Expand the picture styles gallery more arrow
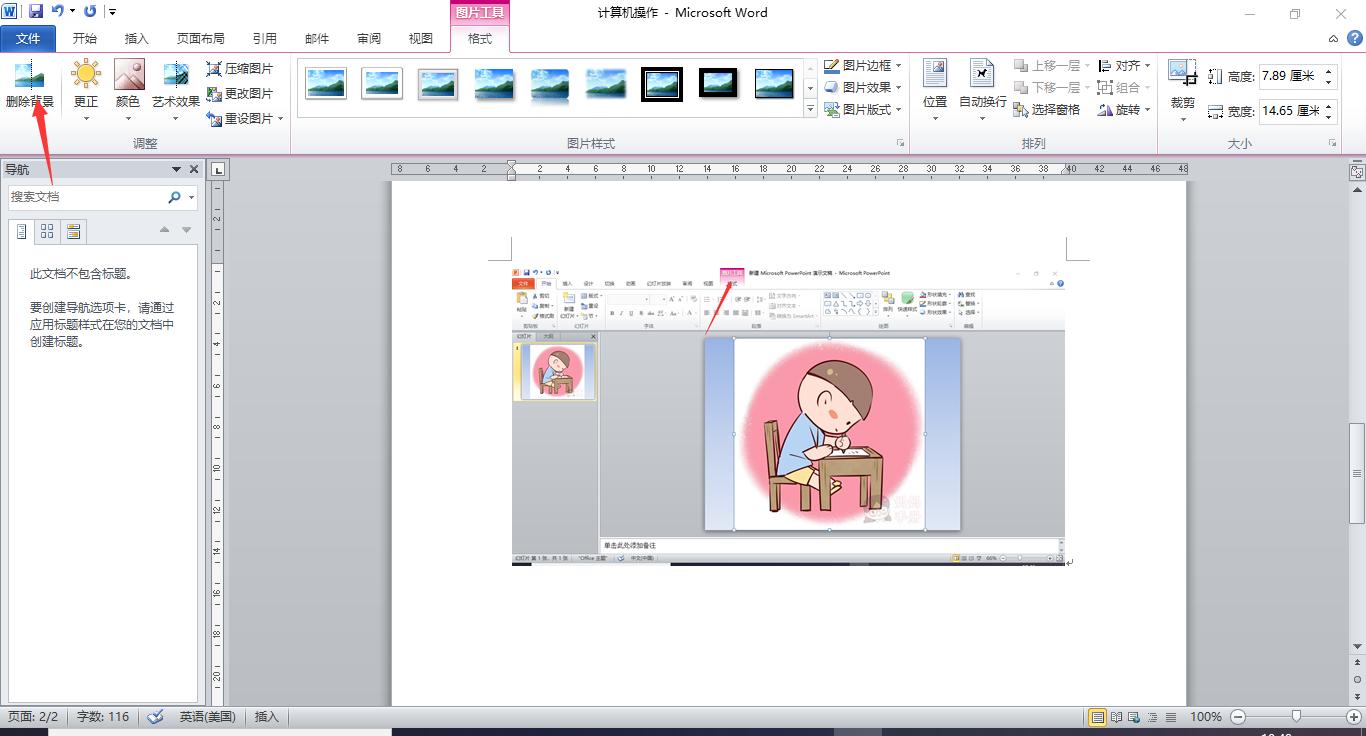Screen dimensions: 1366x736 pos(810,109)
